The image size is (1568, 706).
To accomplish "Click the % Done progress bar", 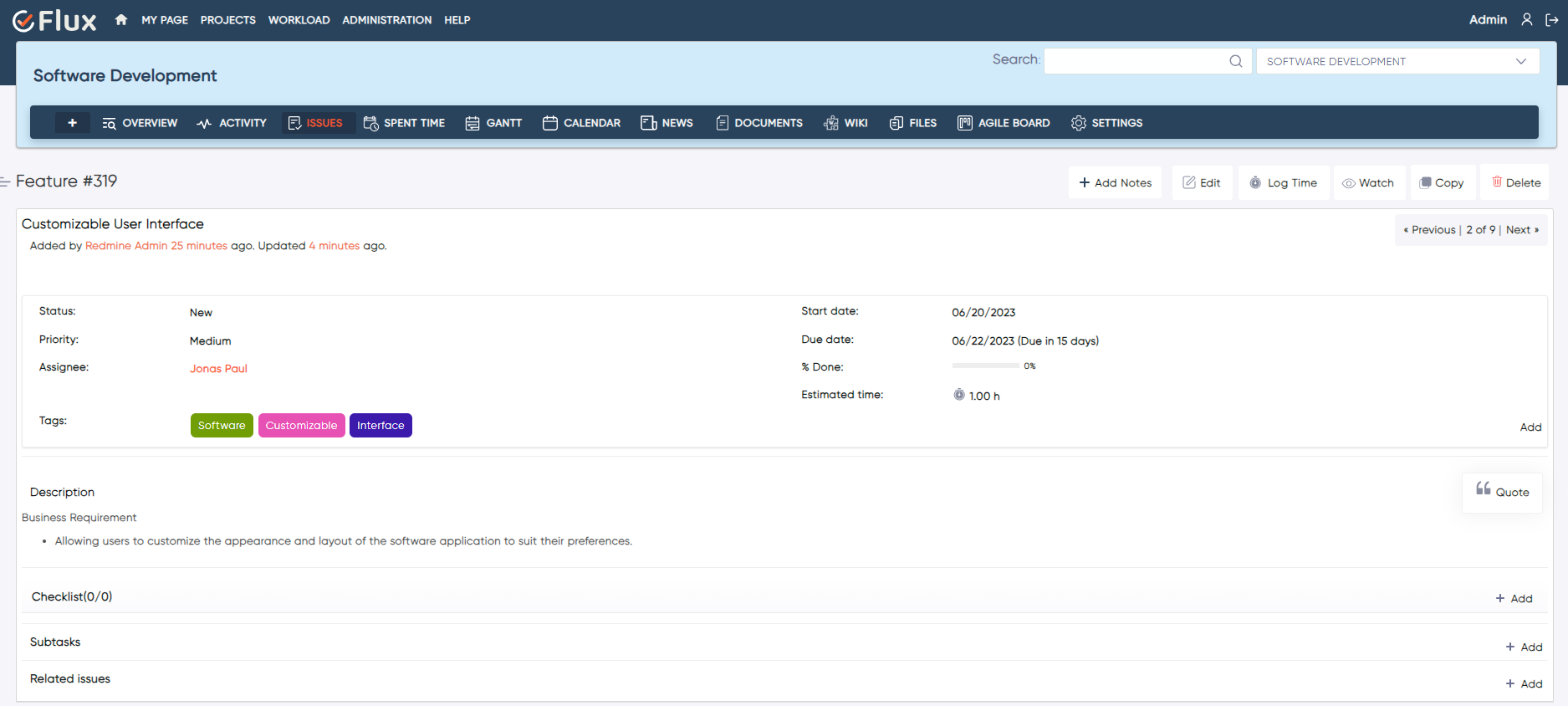I will click(985, 366).
